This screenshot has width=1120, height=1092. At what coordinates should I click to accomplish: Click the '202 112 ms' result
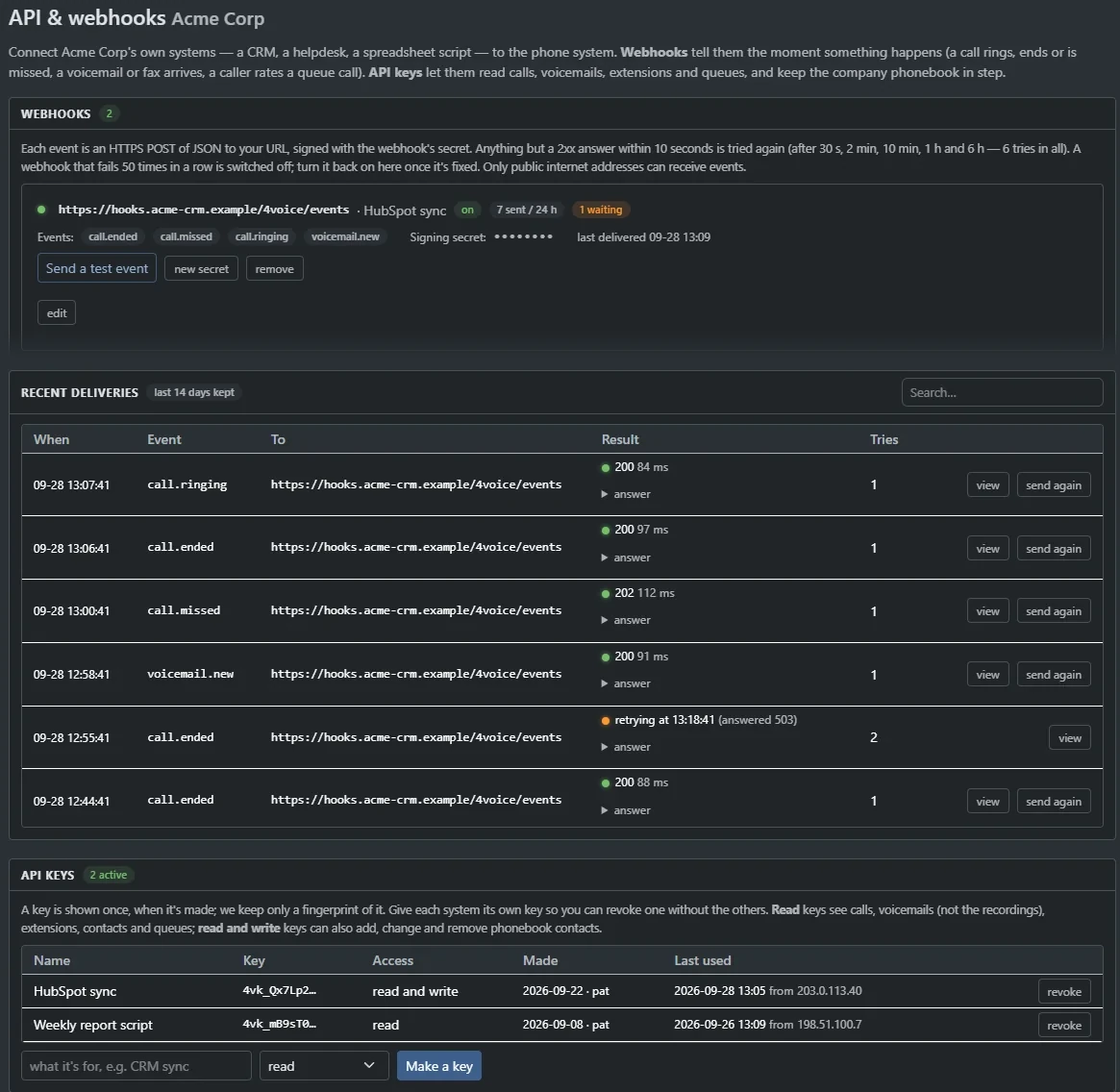pos(643,593)
